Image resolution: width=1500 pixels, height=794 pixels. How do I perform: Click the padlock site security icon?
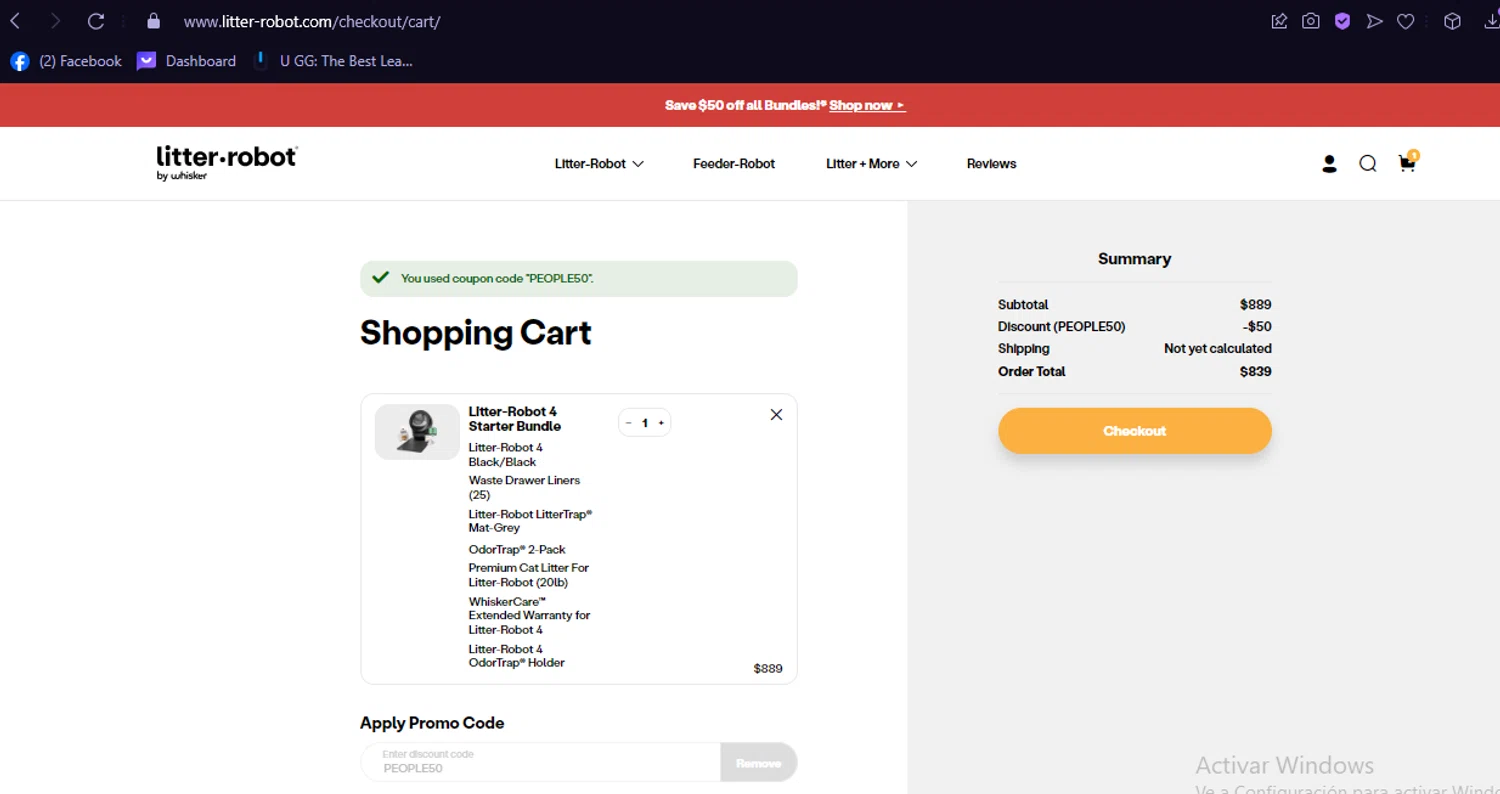coord(153,21)
